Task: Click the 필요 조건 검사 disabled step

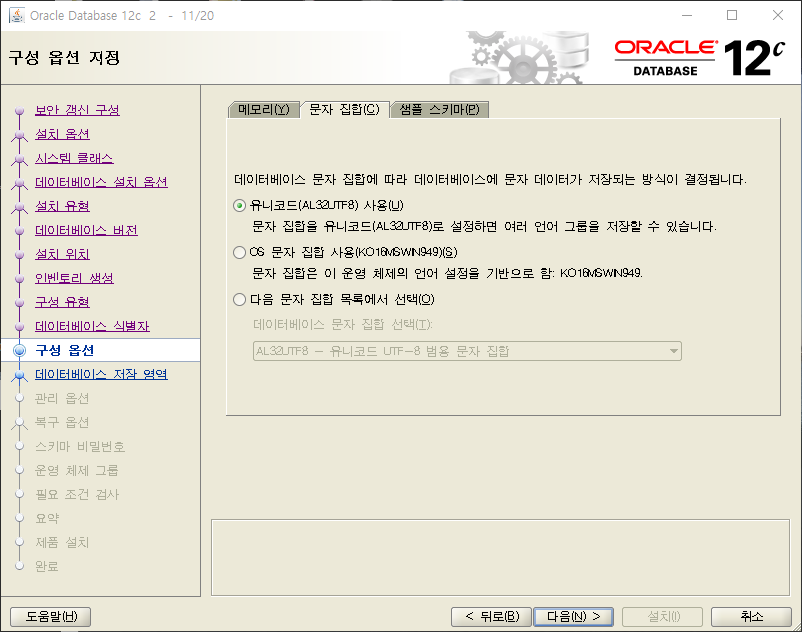Action: click(x=77, y=494)
